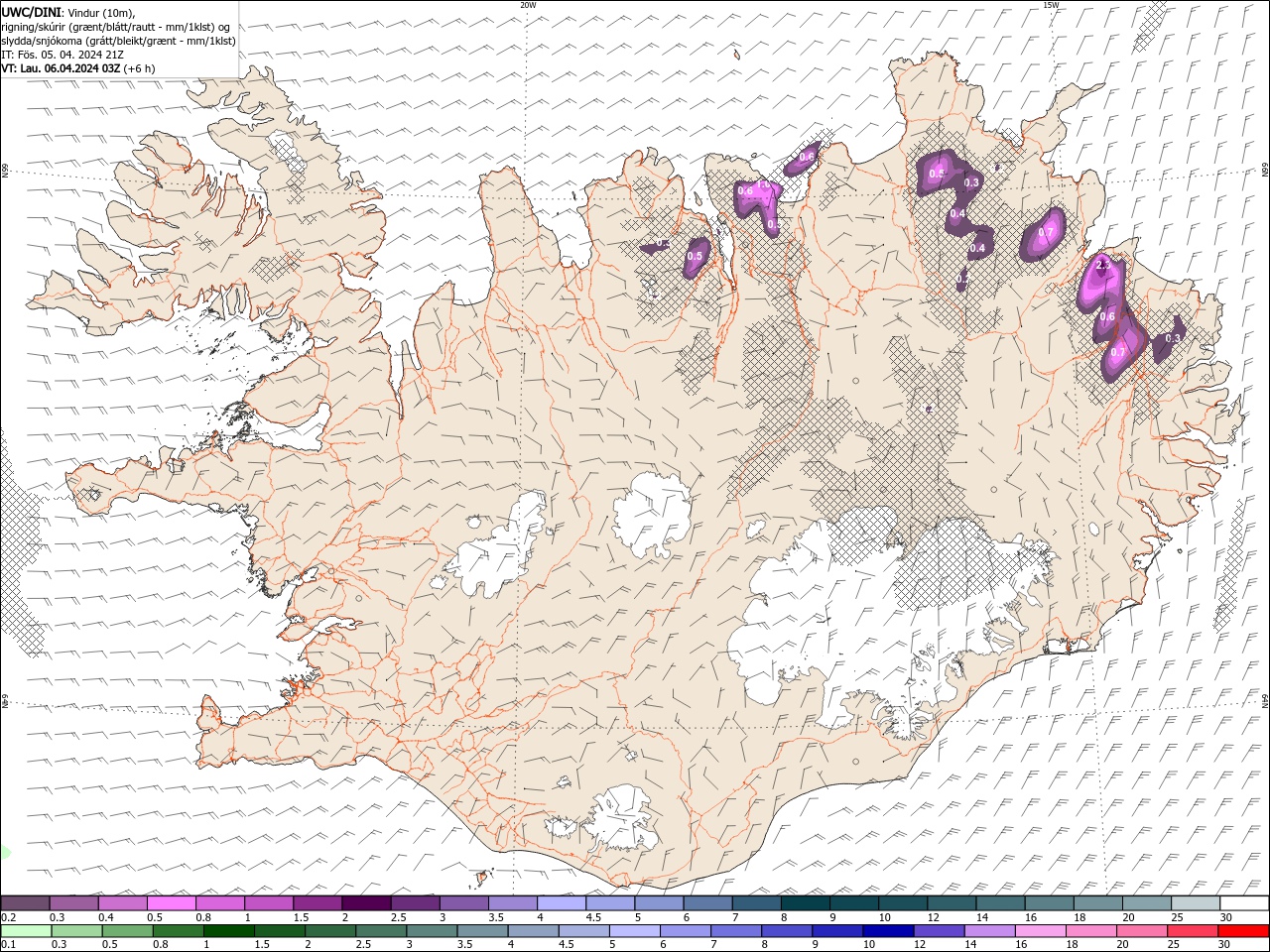
Task: Click the bright magenta-pink 0.5 snow legend swatch
Action: pos(172,903)
